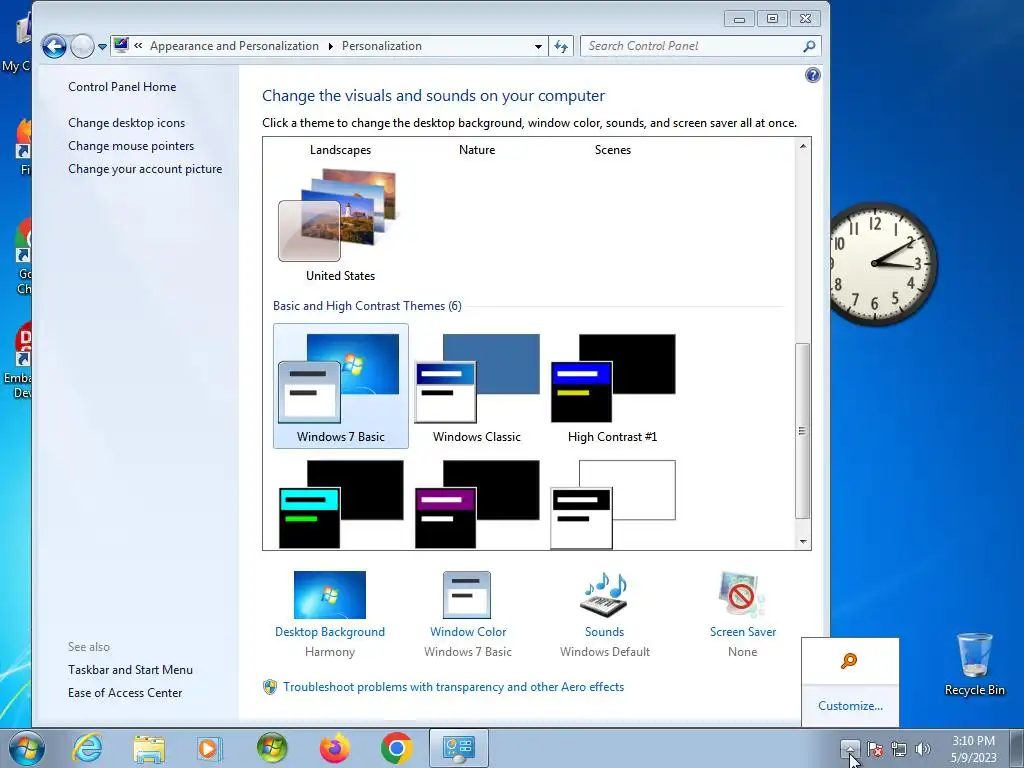The image size is (1024, 768).
Task: Open Change your account picture
Action: point(145,168)
